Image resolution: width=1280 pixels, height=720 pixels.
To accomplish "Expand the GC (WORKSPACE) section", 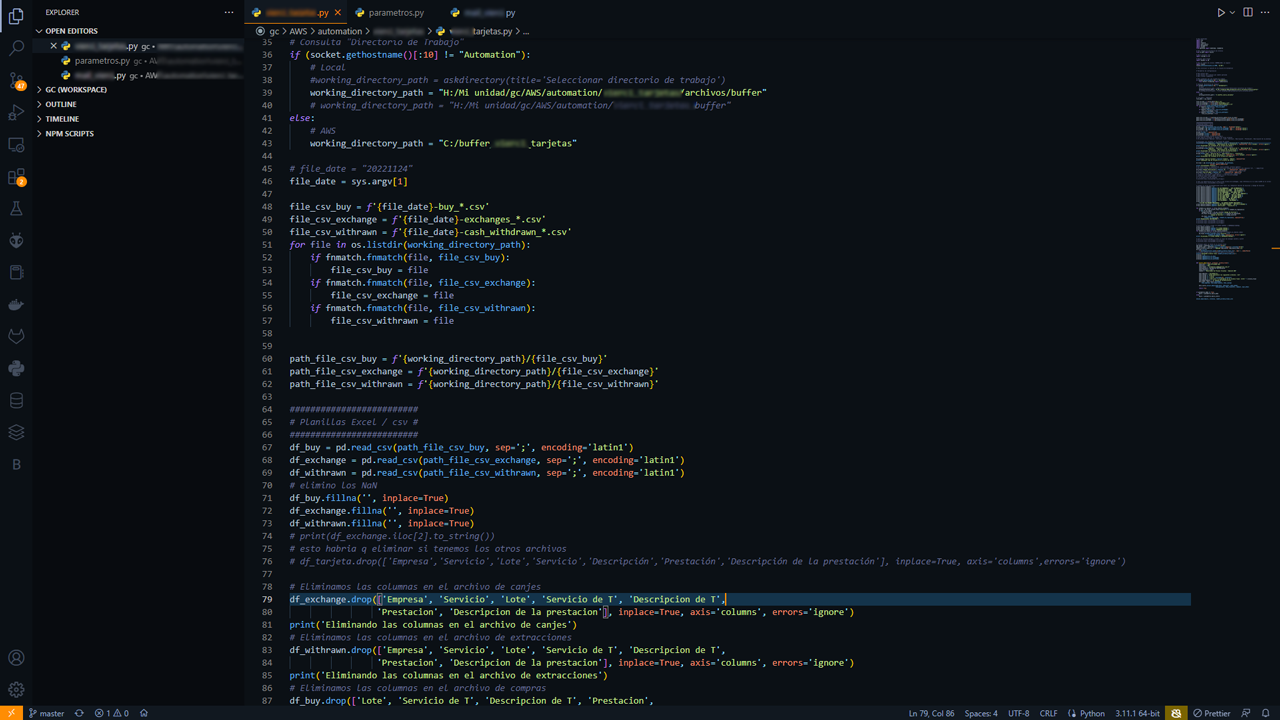I will [76, 90].
